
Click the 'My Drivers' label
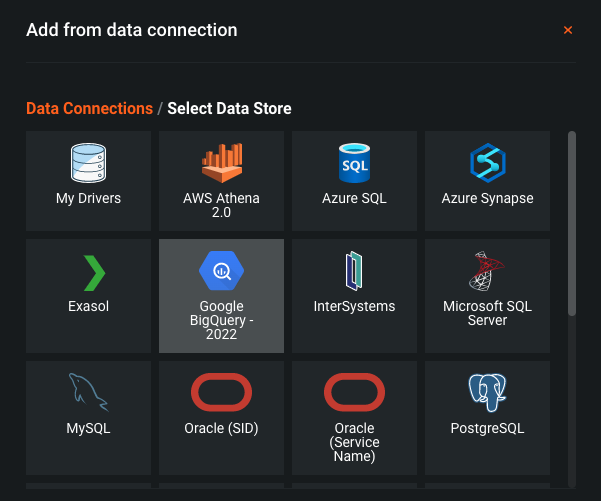coord(89,198)
